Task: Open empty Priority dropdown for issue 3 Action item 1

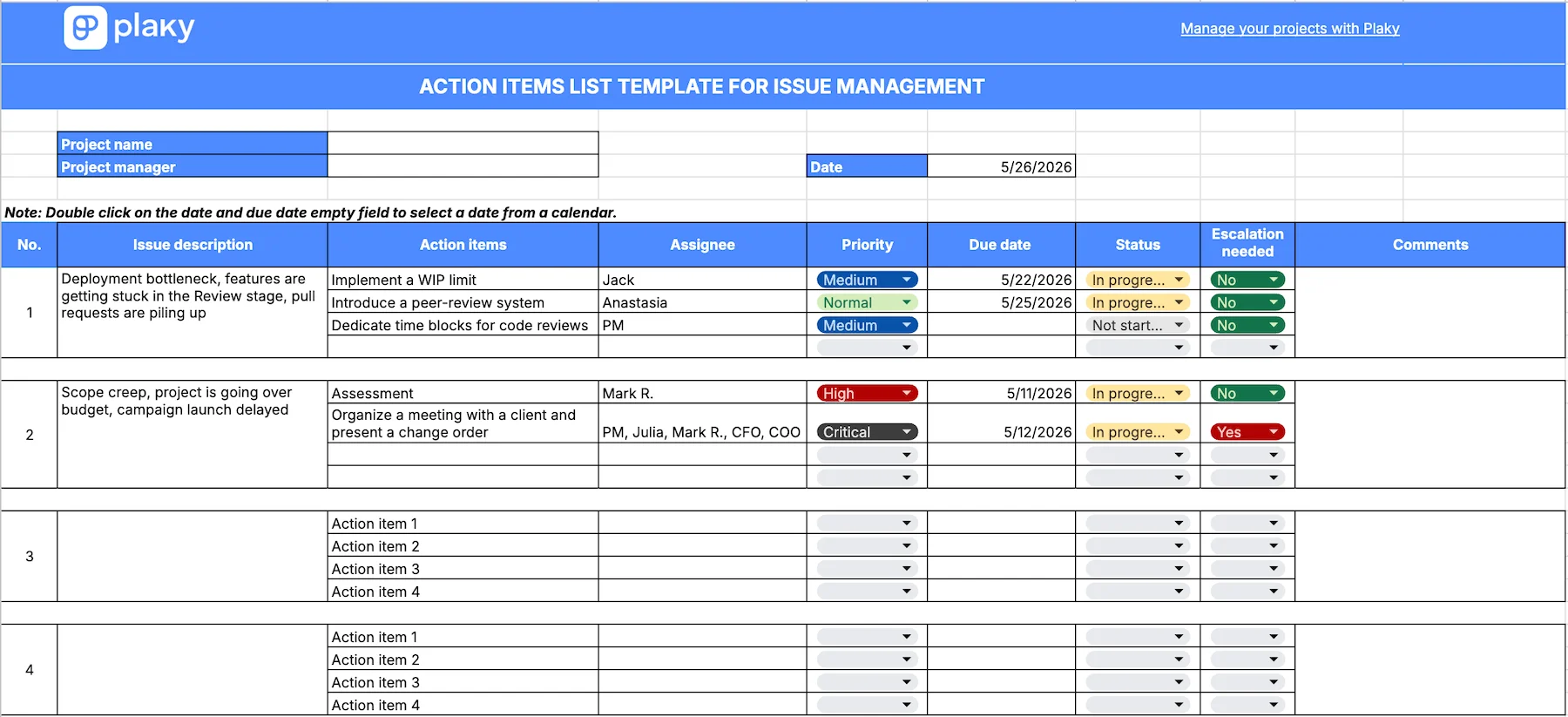Action: click(x=867, y=523)
